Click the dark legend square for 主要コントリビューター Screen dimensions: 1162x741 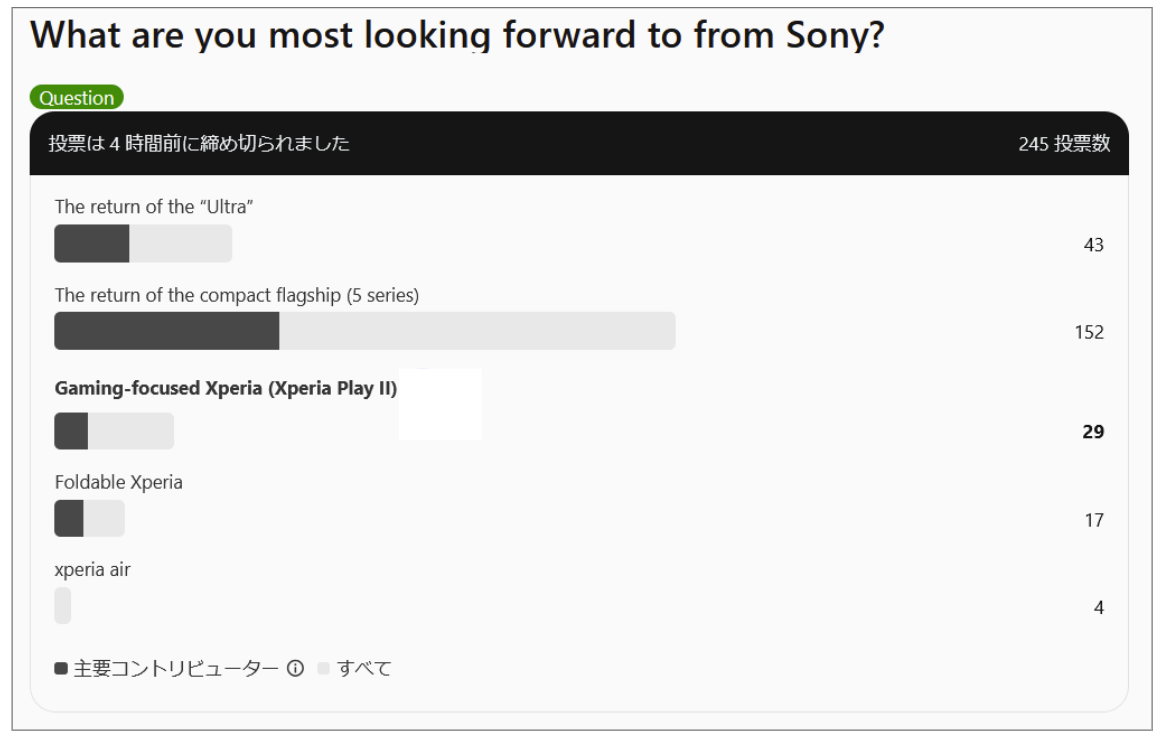click(x=61, y=668)
